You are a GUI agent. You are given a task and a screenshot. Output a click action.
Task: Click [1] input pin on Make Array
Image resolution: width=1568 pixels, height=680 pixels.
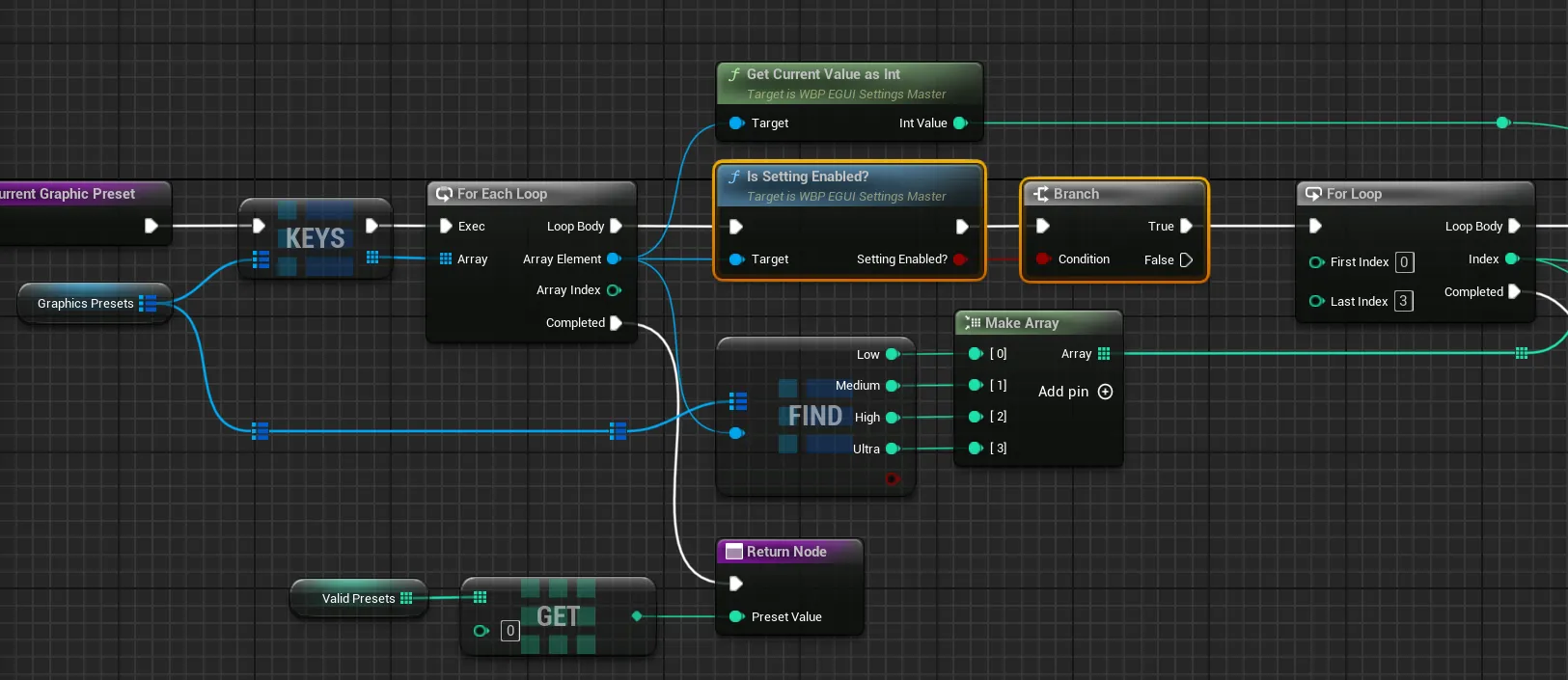click(976, 385)
